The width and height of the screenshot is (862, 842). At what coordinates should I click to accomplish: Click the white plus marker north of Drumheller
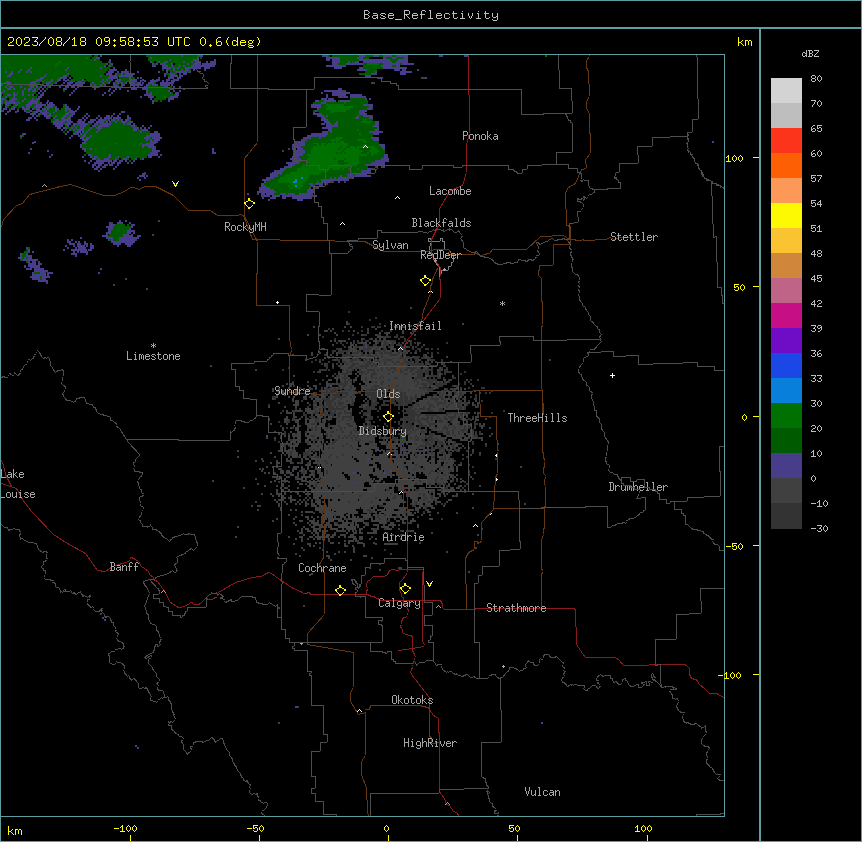[612, 375]
